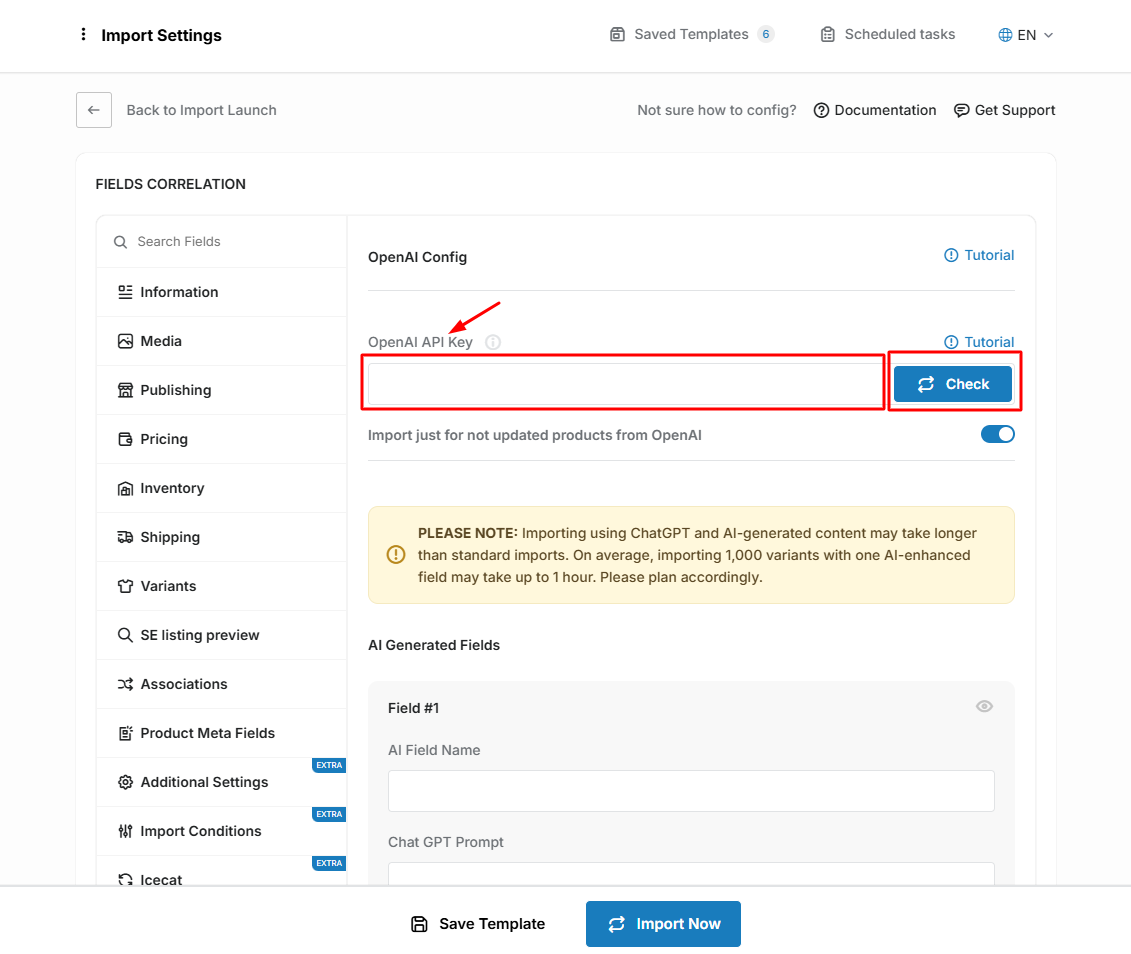Image resolution: width=1131 pixels, height=954 pixels.
Task: Click the Scheduled tasks clipboard icon
Action: pyautogui.click(x=828, y=35)
